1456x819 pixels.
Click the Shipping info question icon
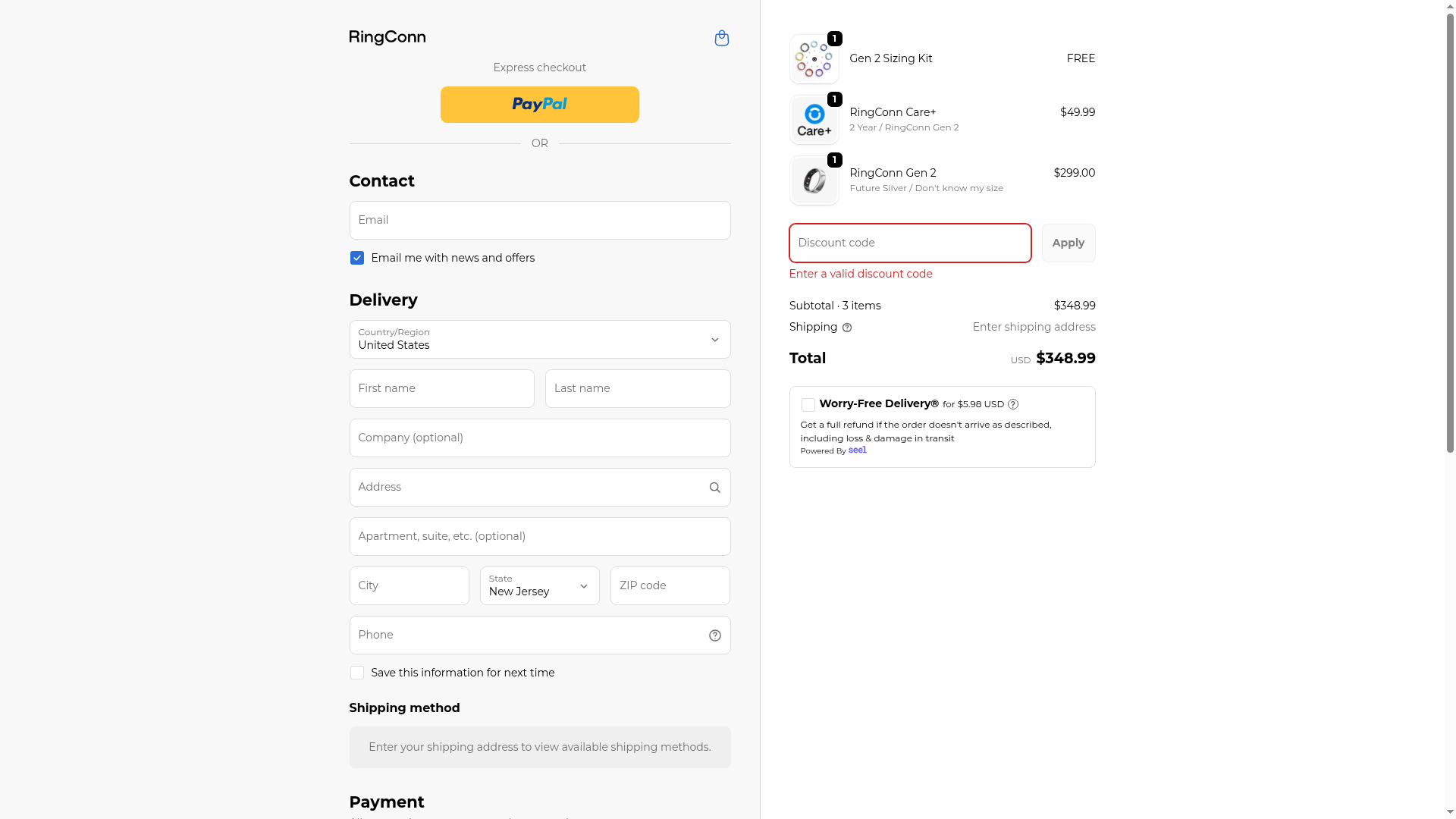(x=847, y=328)
